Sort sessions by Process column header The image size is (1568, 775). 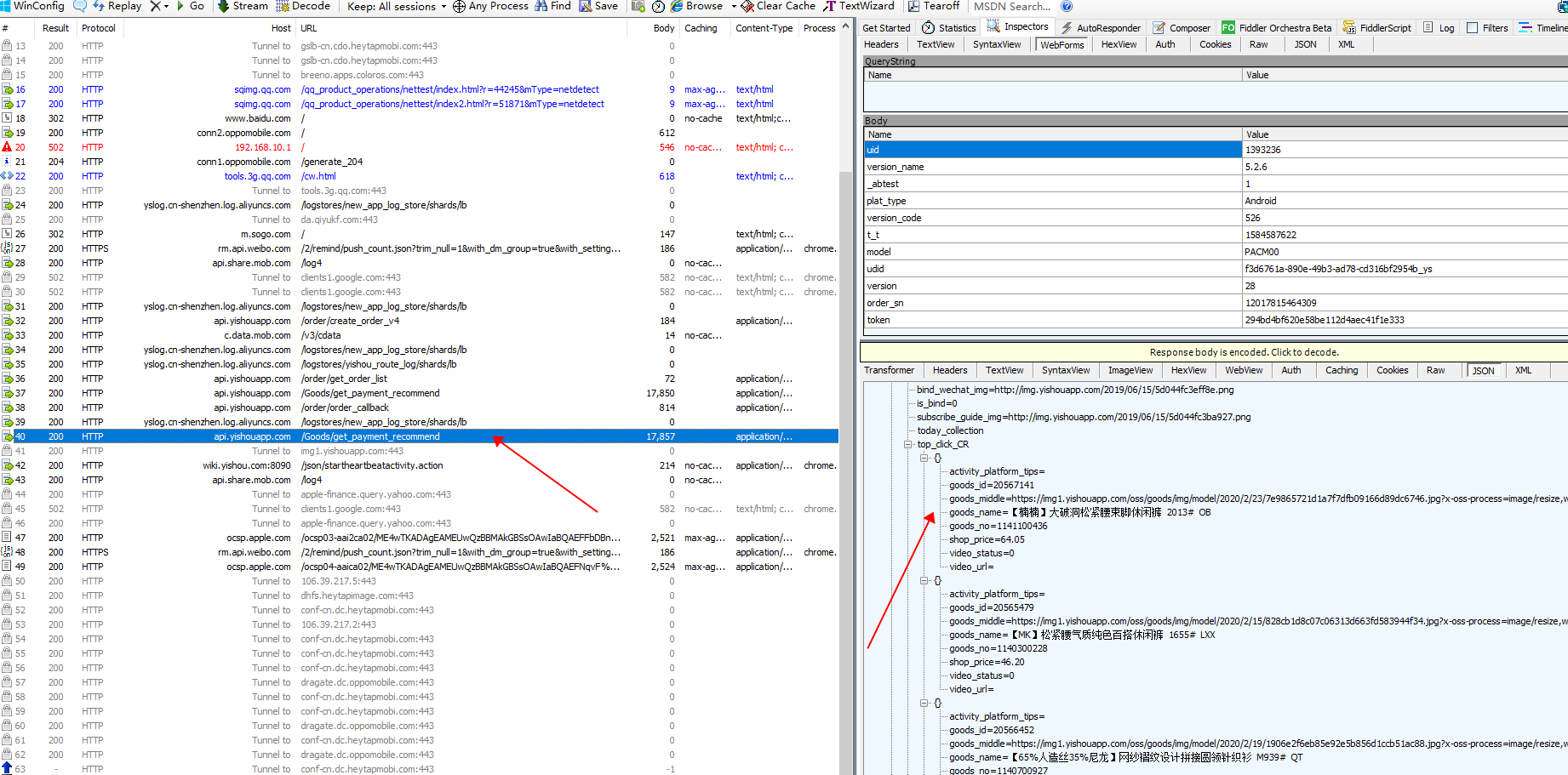tap(819, 28)
